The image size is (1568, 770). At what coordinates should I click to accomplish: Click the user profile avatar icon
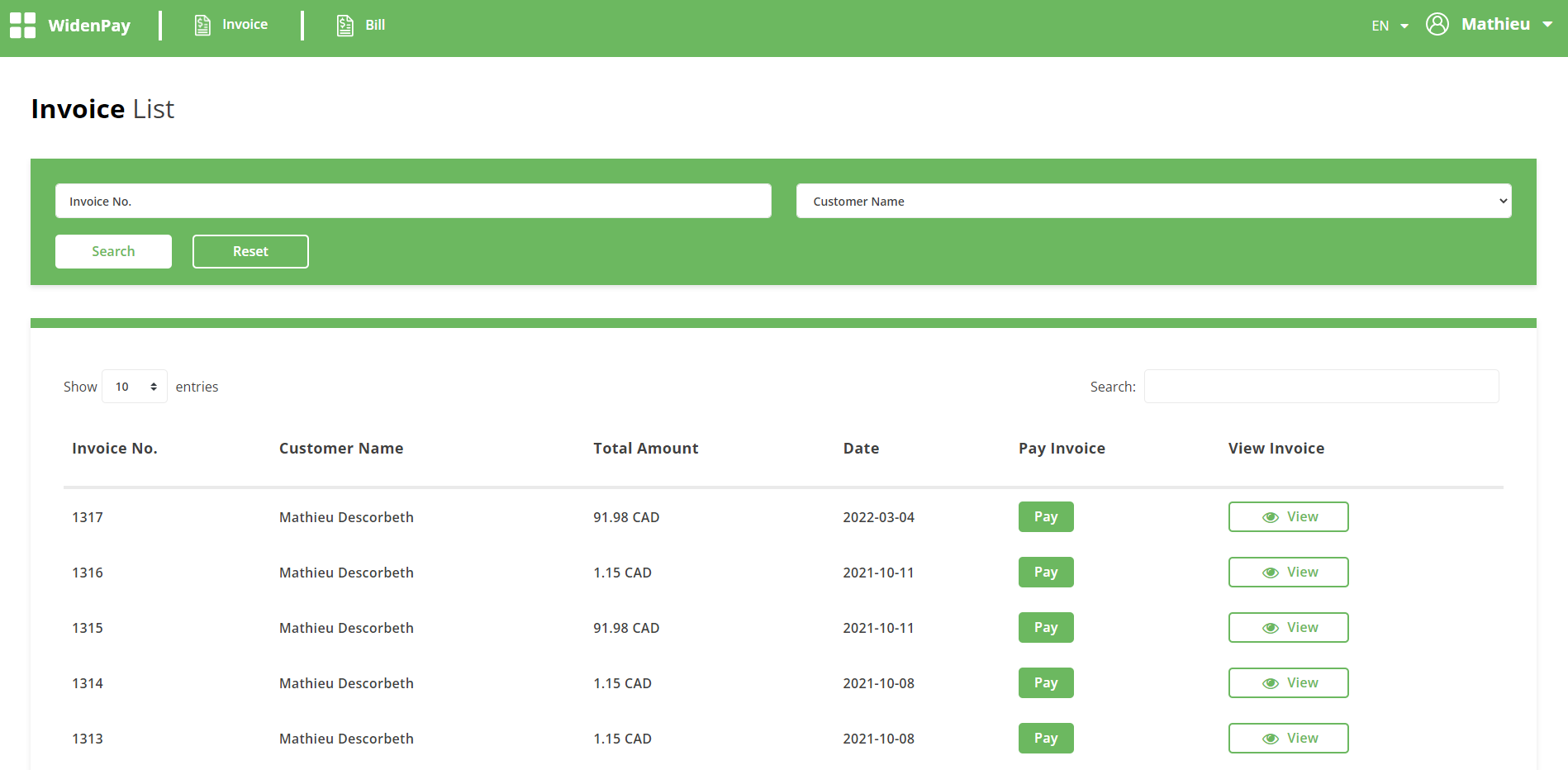(1437, 24)
